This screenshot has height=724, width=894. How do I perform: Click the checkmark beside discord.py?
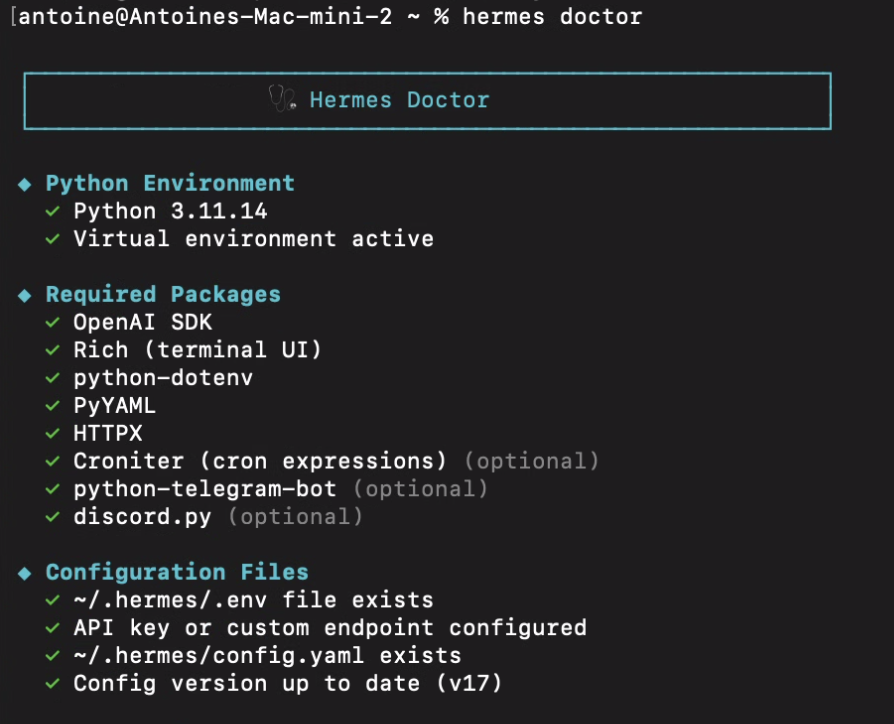click(52, 517)
